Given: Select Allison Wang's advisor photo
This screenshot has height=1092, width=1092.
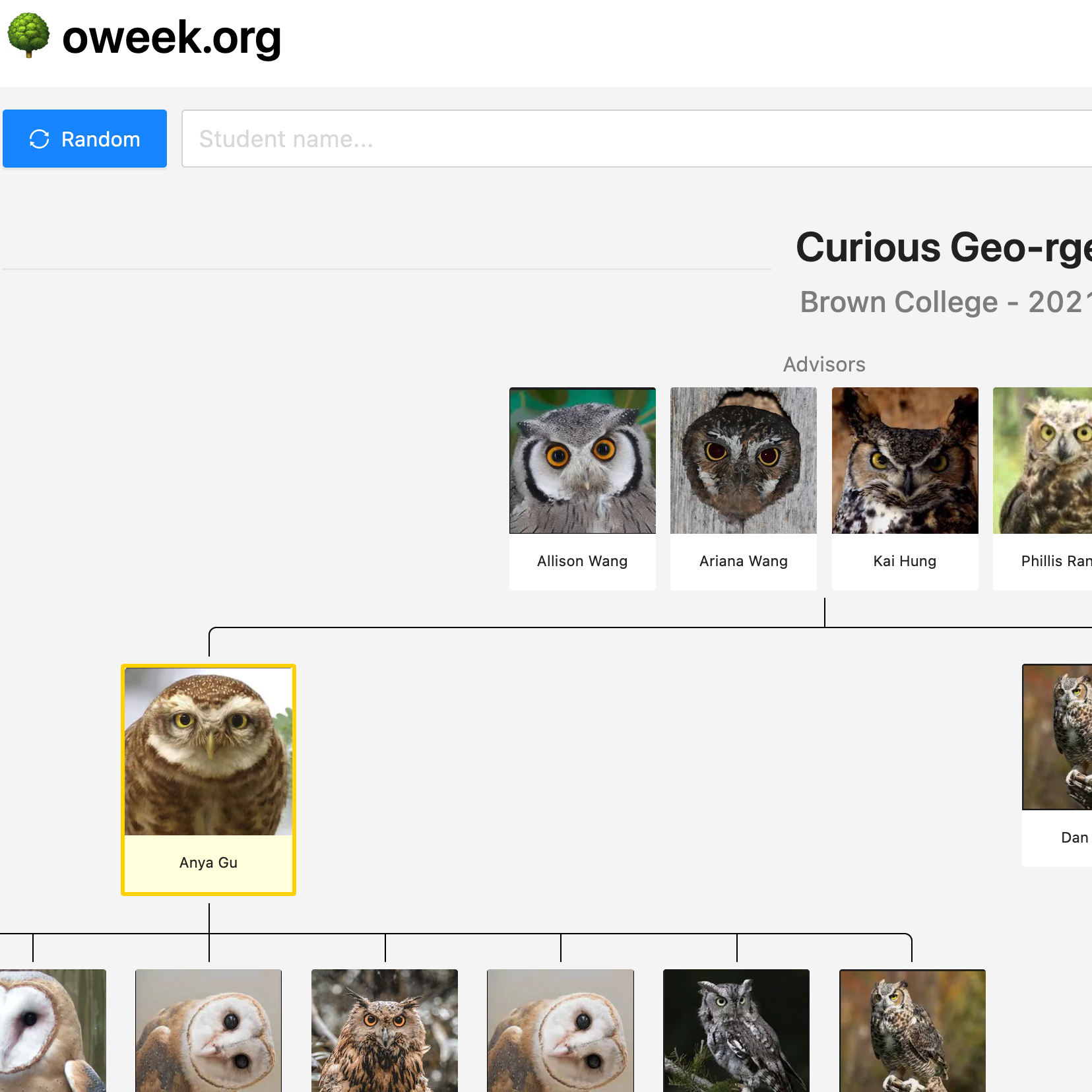Looking at the screenshot, I should pos(582,461).
